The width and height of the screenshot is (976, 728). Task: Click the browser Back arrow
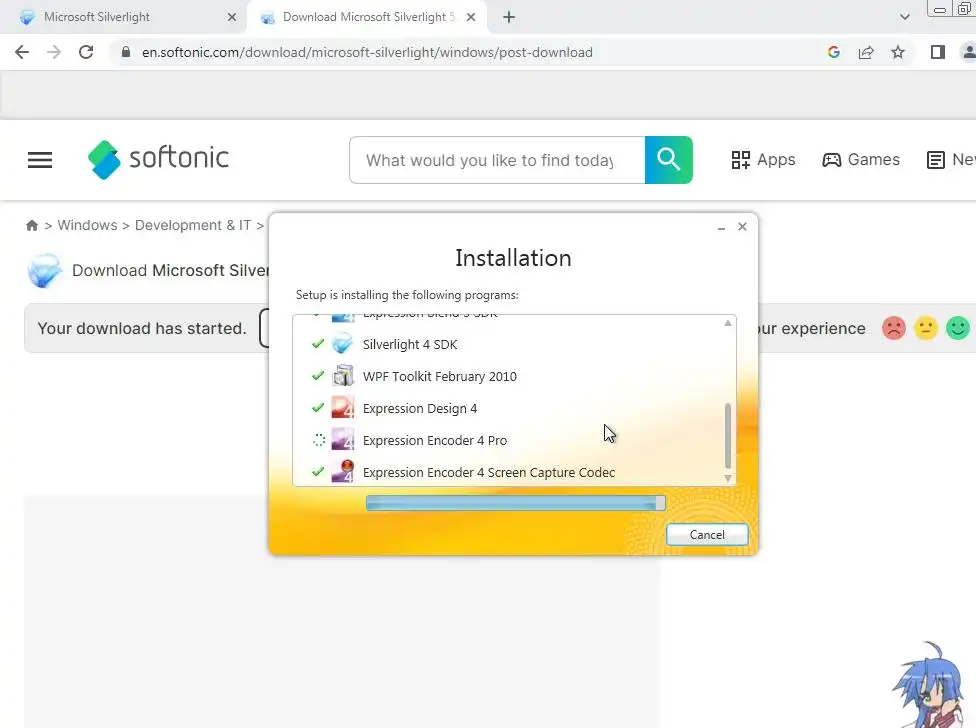22,52
